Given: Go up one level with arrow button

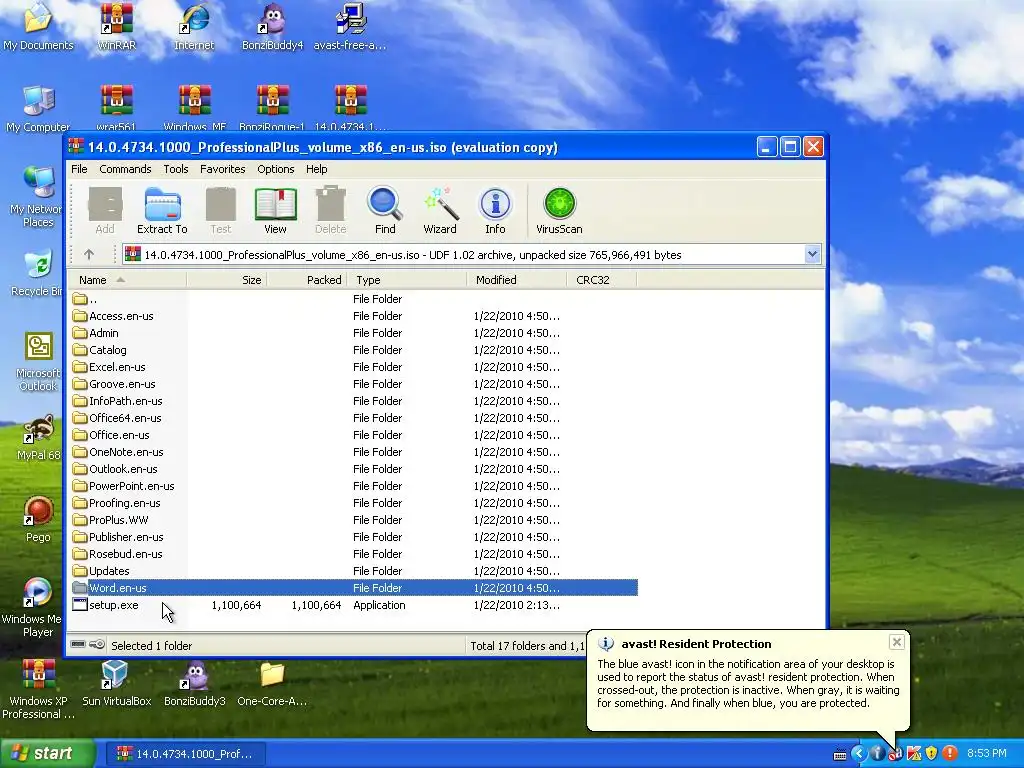Looking at the screenshot, I should (89, 255).
